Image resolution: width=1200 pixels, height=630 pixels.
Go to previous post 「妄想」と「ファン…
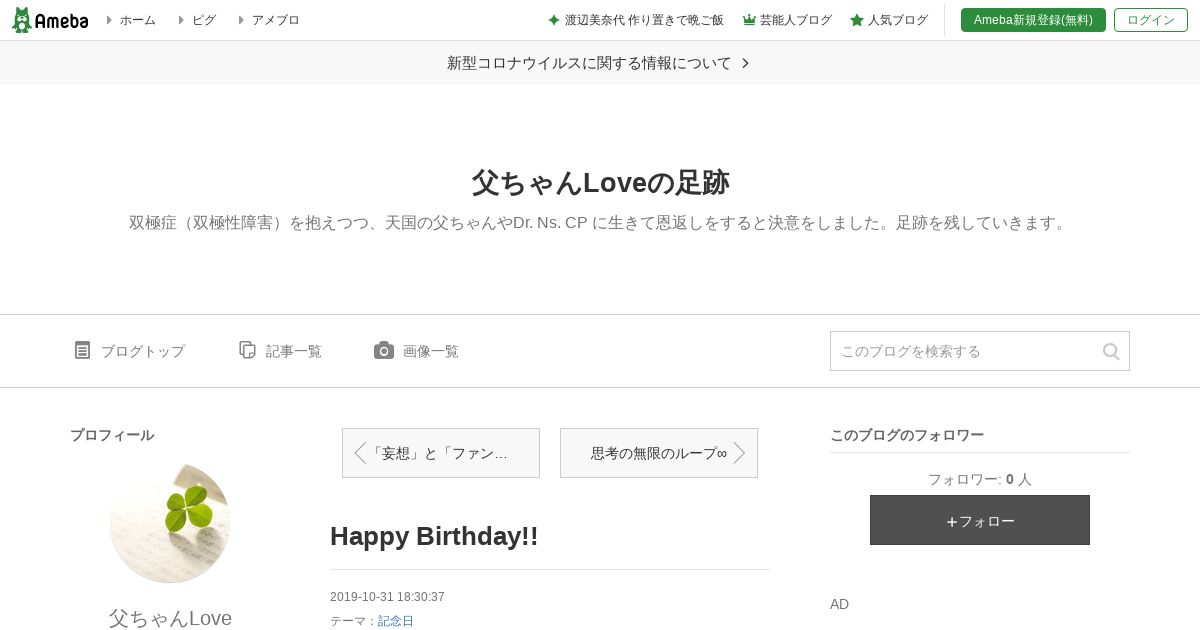pyautogui.click(x=441, y=453)
